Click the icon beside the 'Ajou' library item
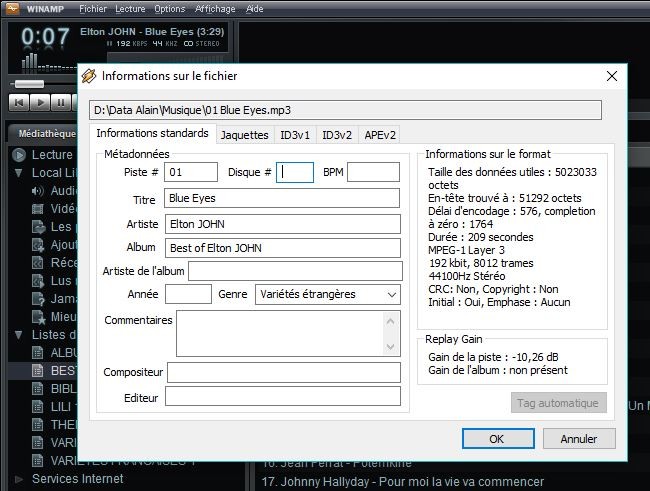The height and width of the screenshot is (491, 650). click(38, 245)
